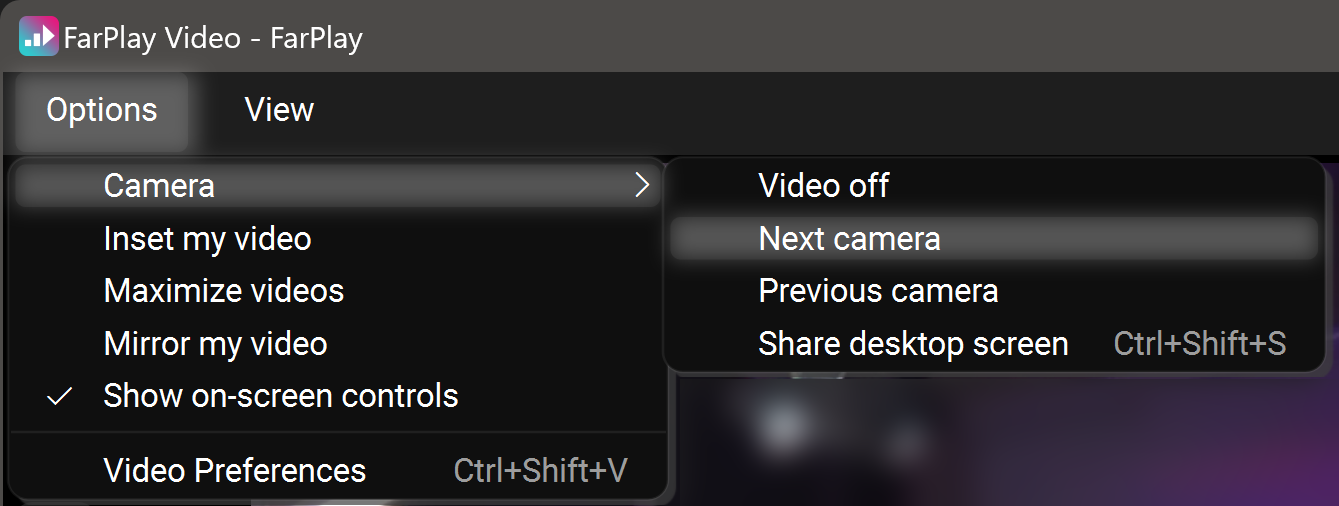The height and width of the screenshot is (506, 1339).
Task: Switch to Next camera
Action: tap(849, 239)
